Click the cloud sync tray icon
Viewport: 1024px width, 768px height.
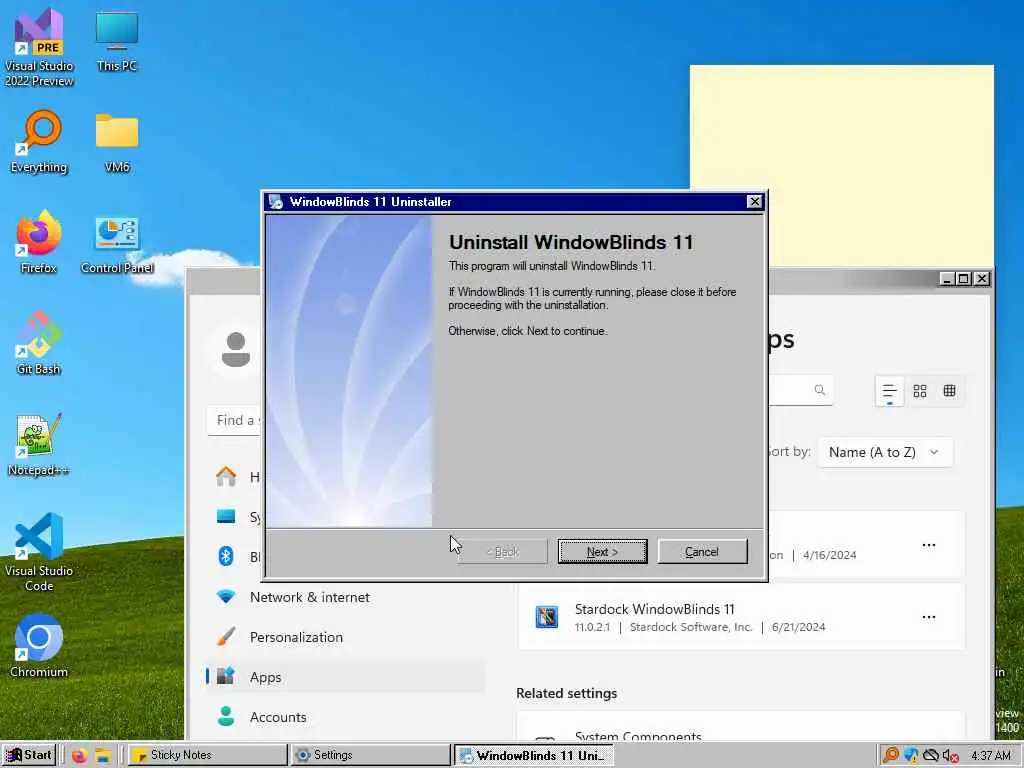931,756
